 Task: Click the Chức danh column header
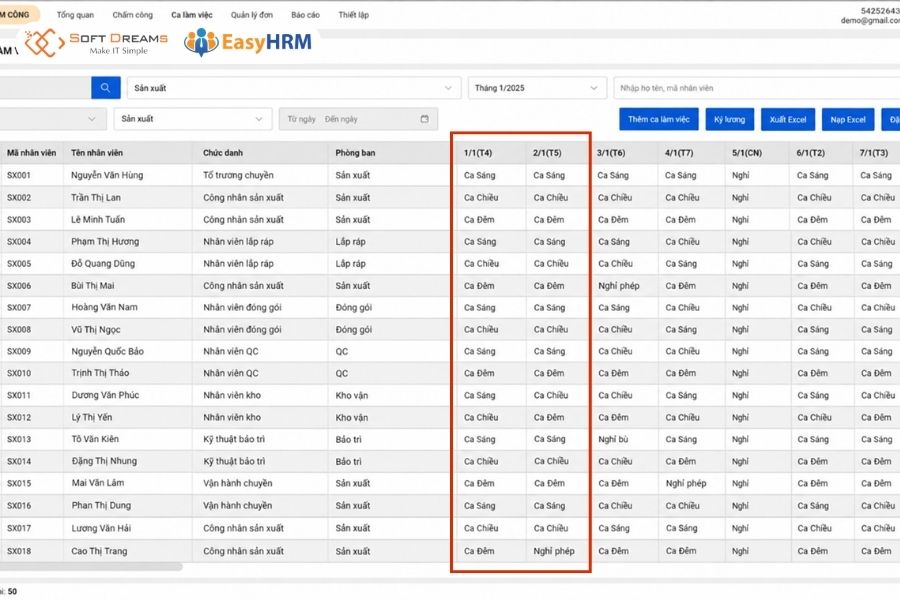pyautogui.click(x=223, y=153)
